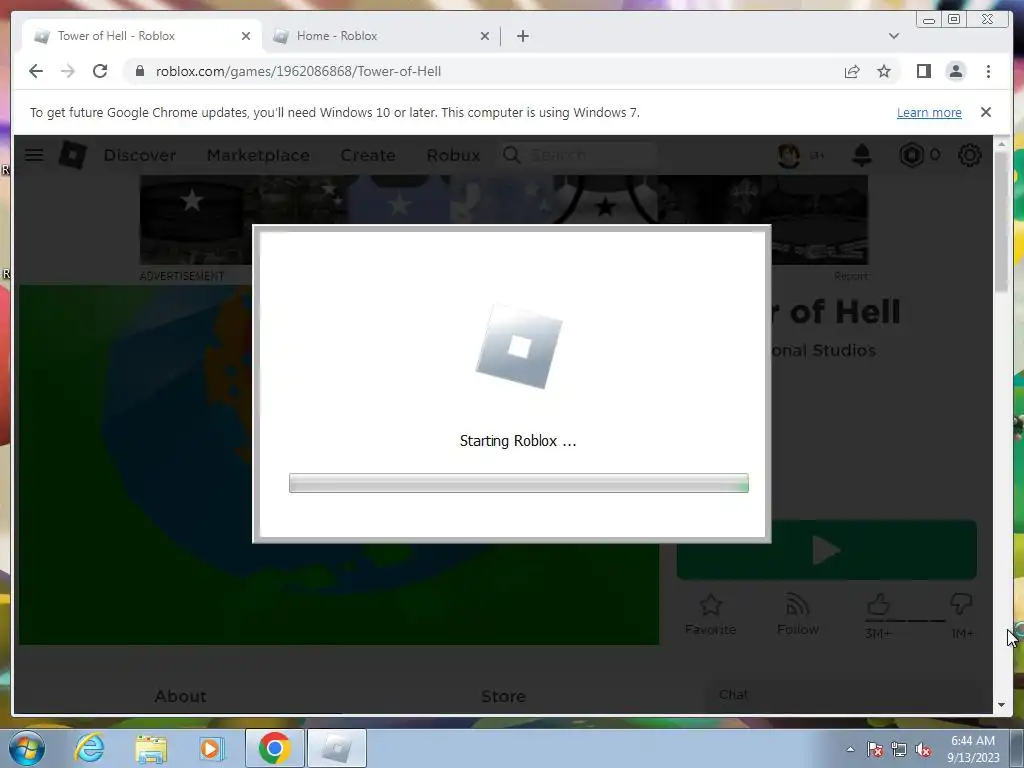Open Windows Explorer folder in taskbar
Screen dimensions: 1024x768
coord(151,748)
